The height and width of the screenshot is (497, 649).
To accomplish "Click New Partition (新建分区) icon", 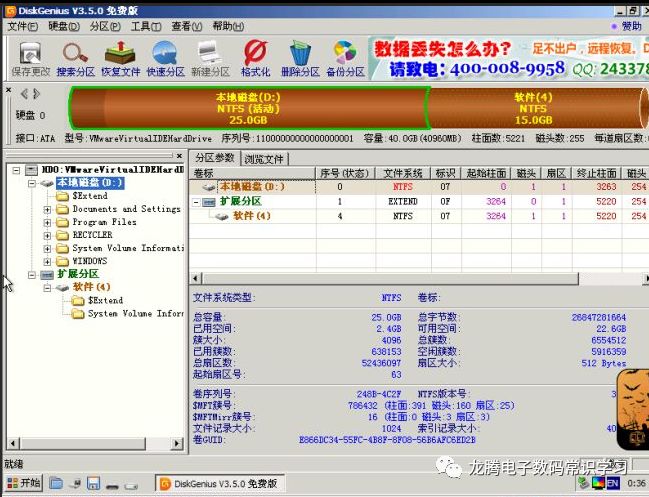I will 210,58.
